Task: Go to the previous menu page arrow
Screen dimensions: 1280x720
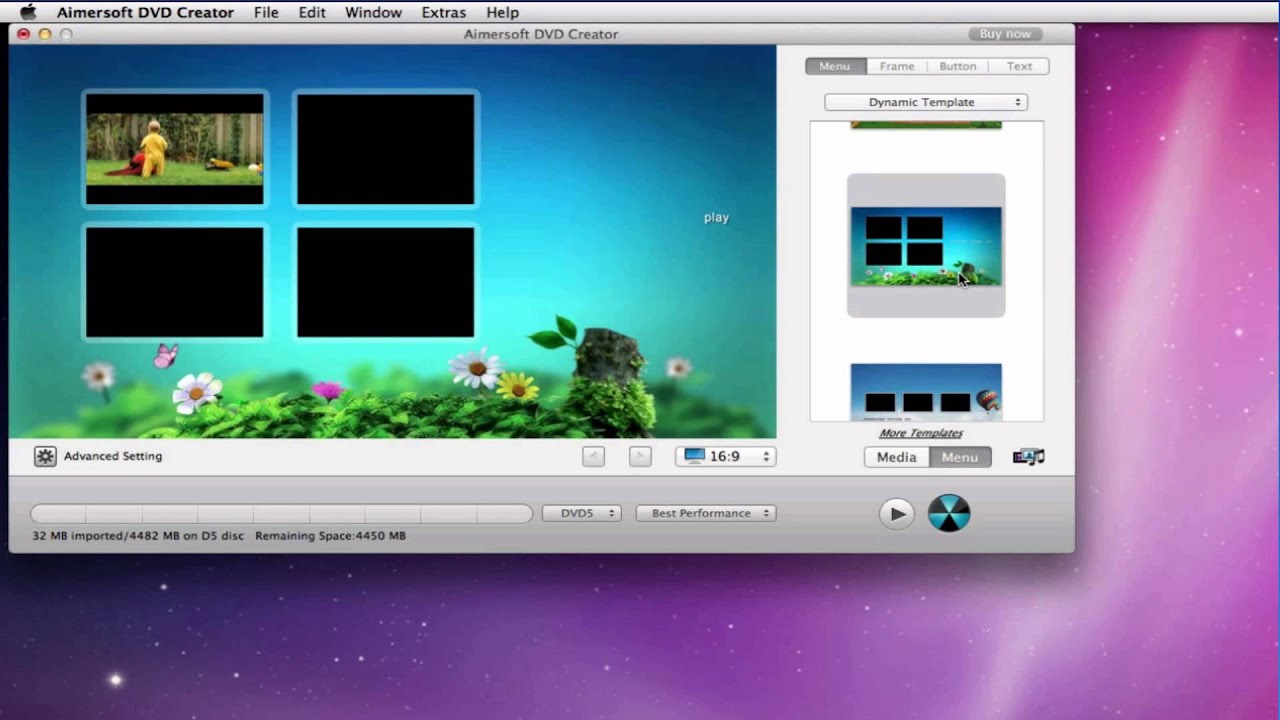Action: pyautogui.click(x=593, y=457)
